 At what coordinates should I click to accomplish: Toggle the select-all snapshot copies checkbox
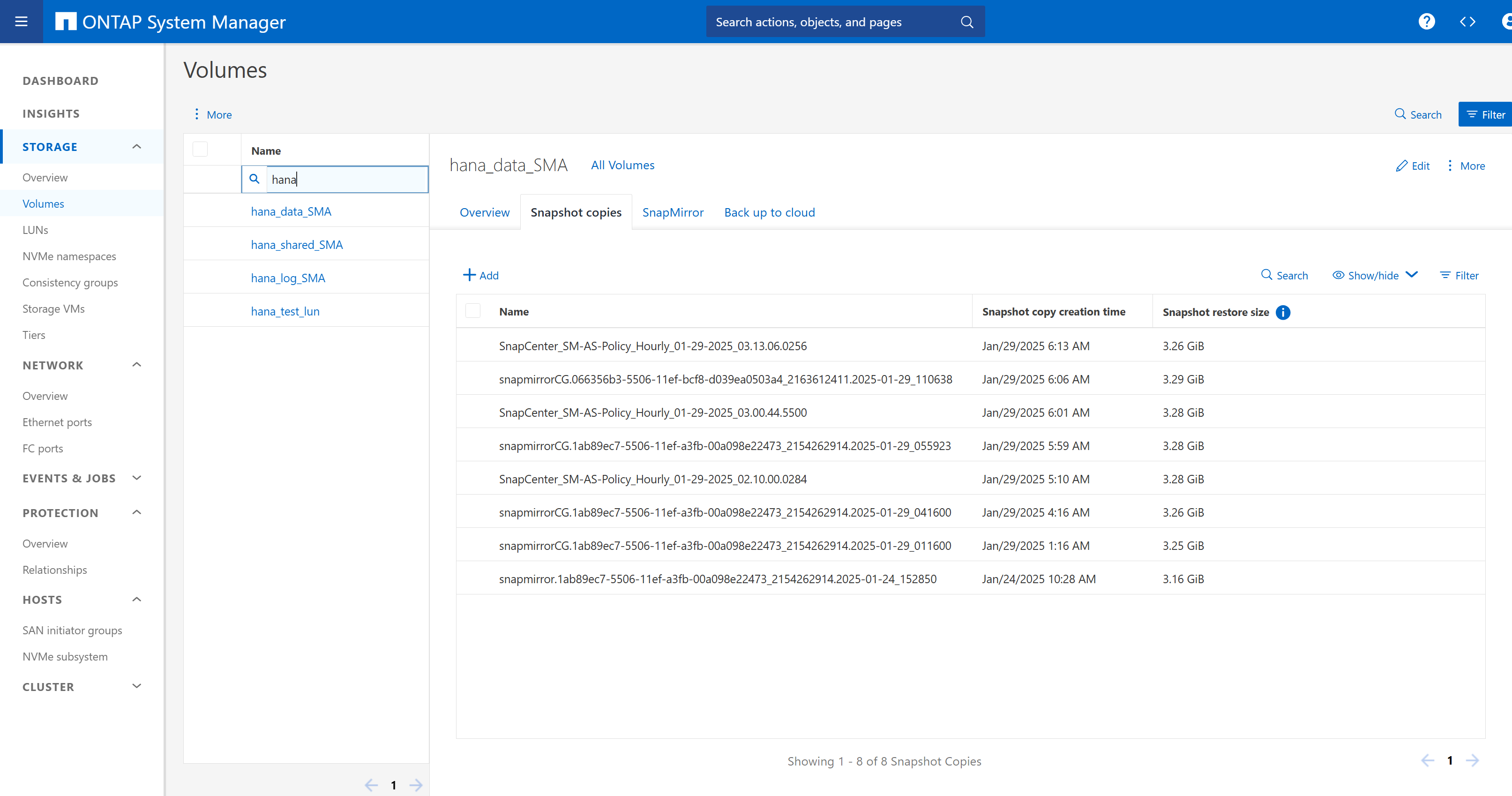tap(472, 311)
